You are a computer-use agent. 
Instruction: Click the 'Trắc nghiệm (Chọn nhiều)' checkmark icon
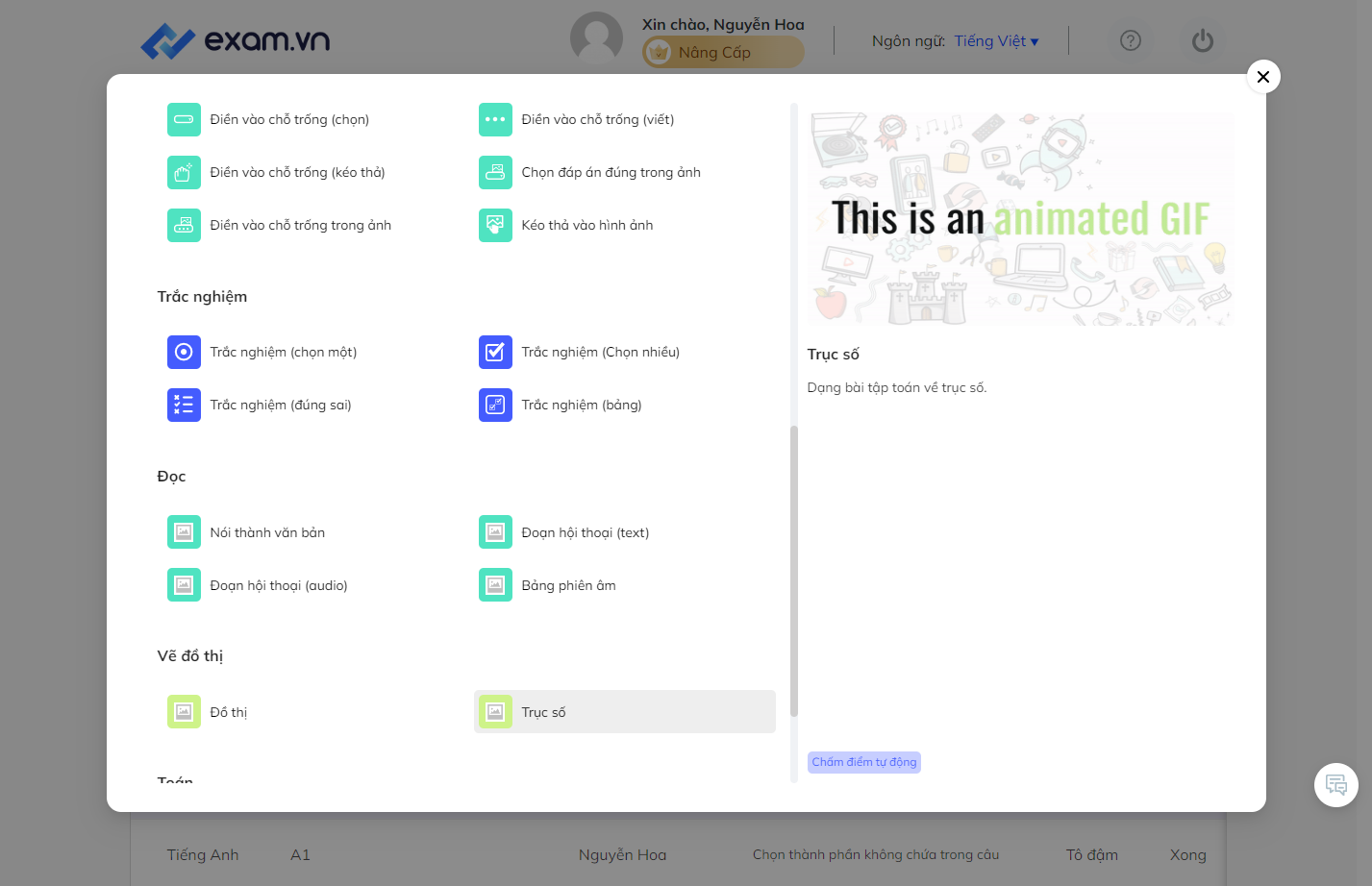[x=495, y=352]
